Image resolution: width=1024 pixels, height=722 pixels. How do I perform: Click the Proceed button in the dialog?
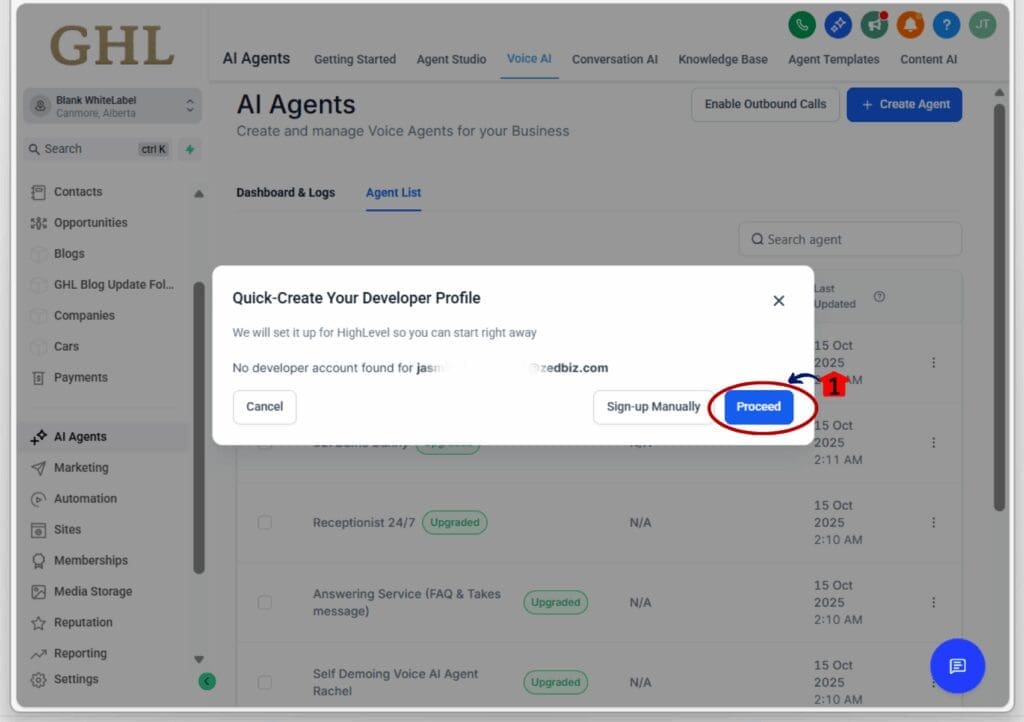pyautogui.click(x=757, y=407)
